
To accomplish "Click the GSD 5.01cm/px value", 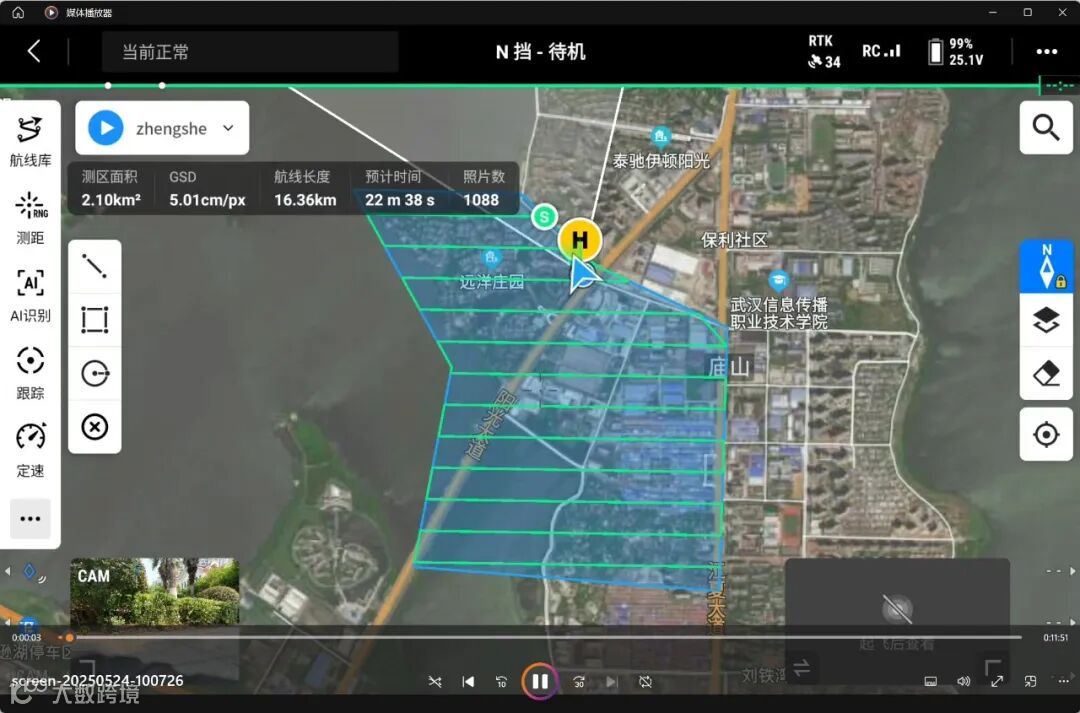I will 207,200.
